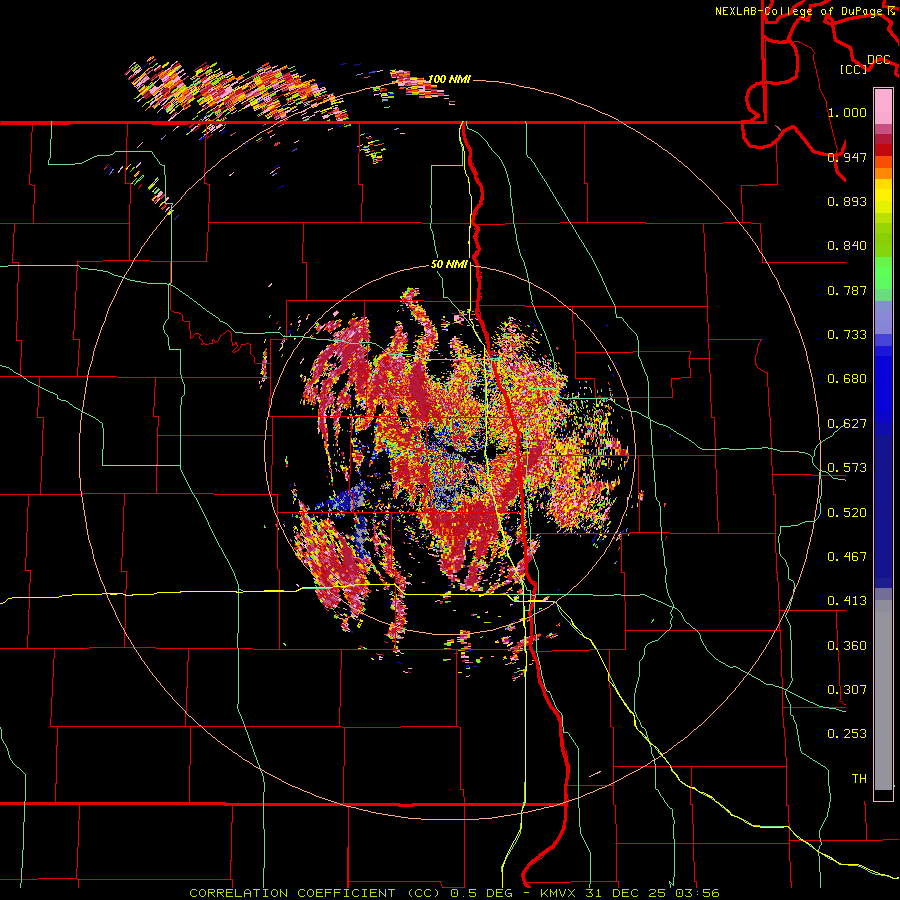Screen dimensions: 900x900
Task: Select the 0.520 value on the color scale
Action: tap(847, 513)
